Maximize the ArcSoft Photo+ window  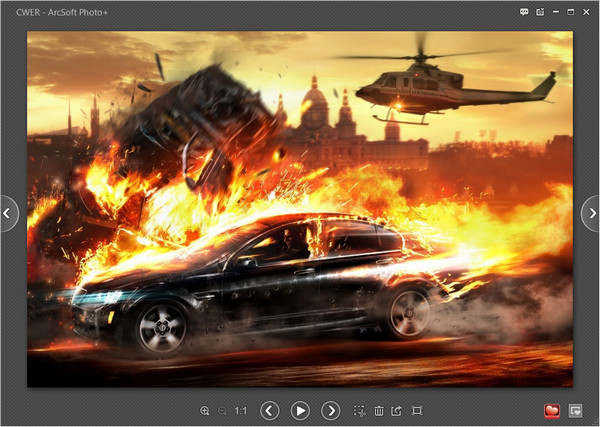coord(571,12)
